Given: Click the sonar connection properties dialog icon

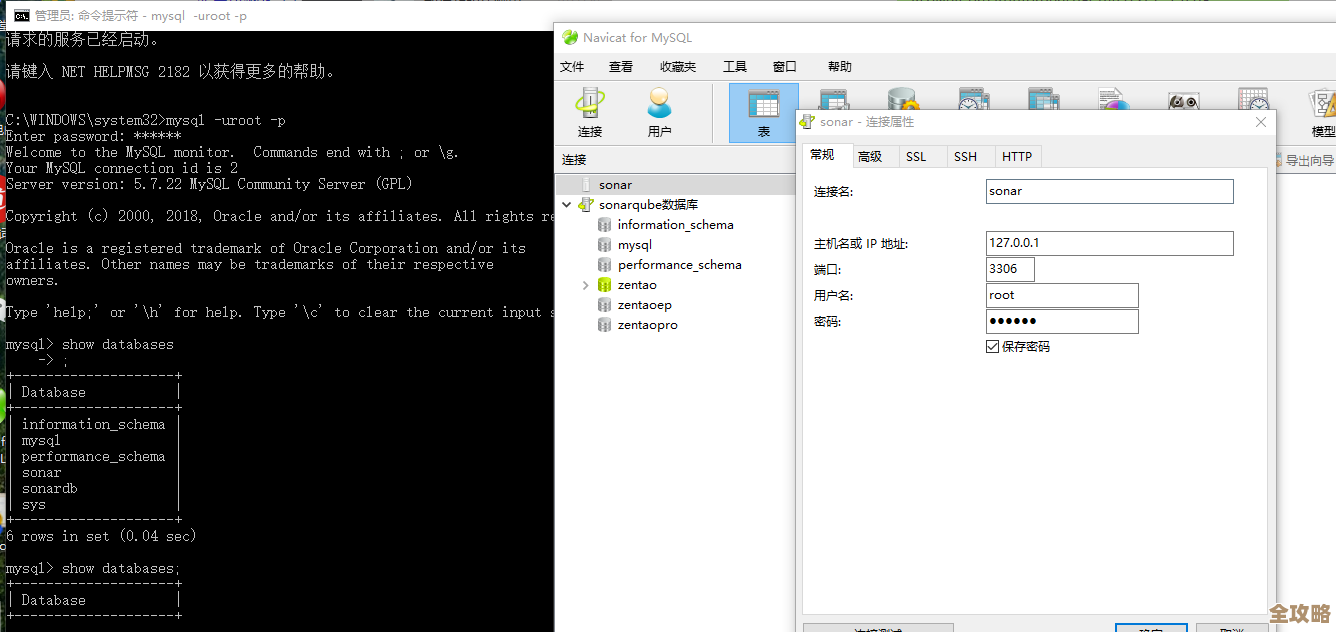Looking at the screenshot, I should pos(807,120).
